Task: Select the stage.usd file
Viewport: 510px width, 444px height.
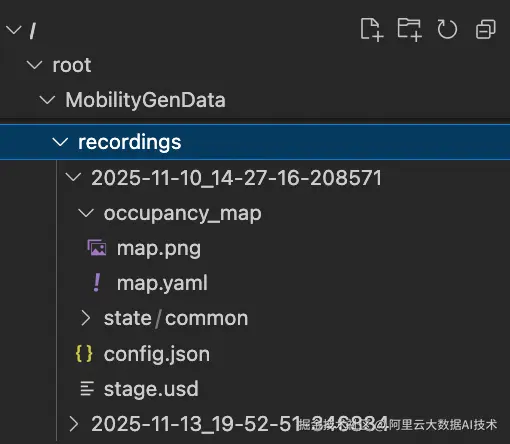Action: tap(151, 389)
